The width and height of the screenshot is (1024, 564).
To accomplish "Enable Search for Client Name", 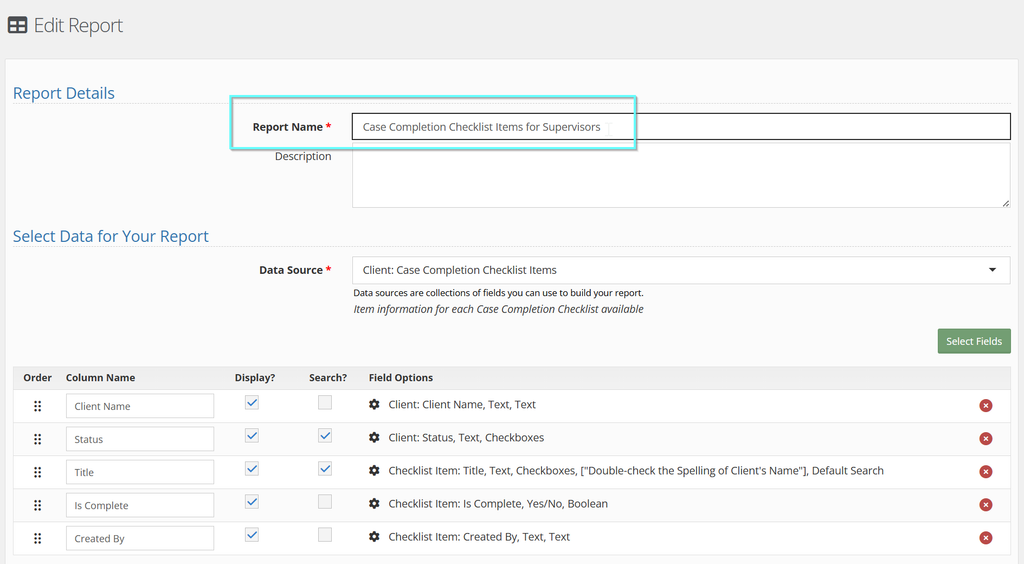I will 325,403.
